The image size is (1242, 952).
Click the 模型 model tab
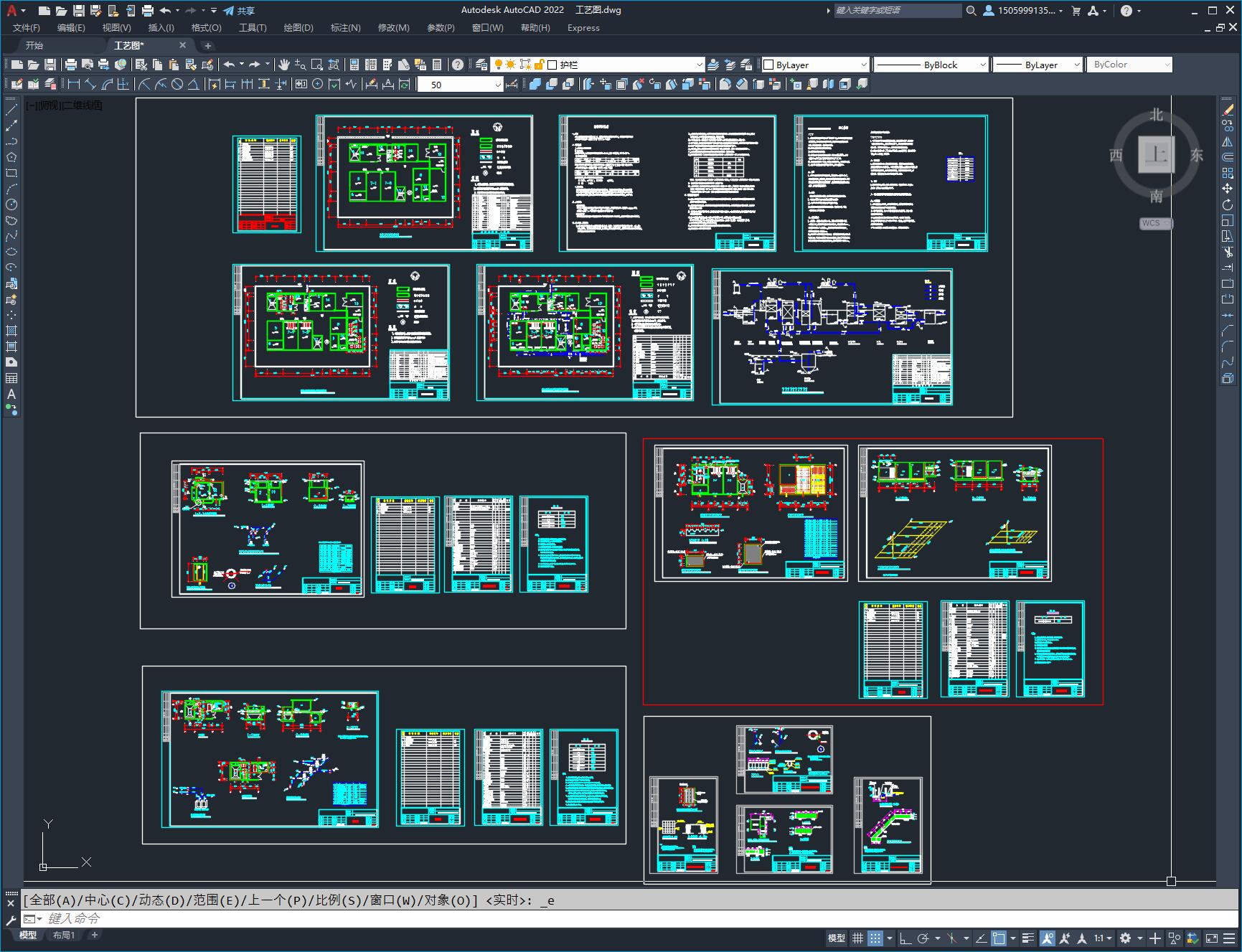tap(28, 935)
